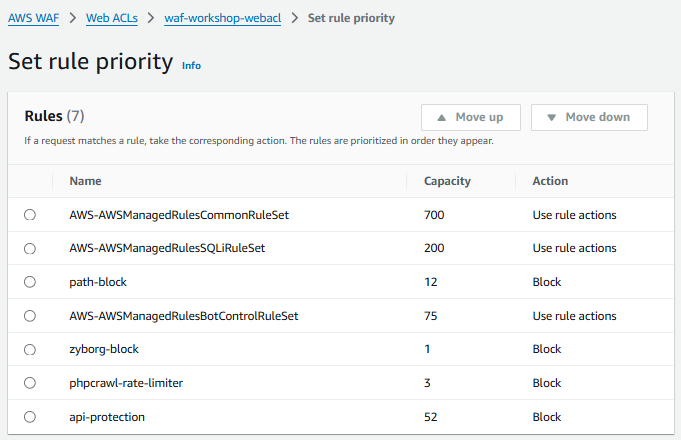Viewport: 681px width, 440px height.
Task: Click the Move down button
Action: click(588, 117)
